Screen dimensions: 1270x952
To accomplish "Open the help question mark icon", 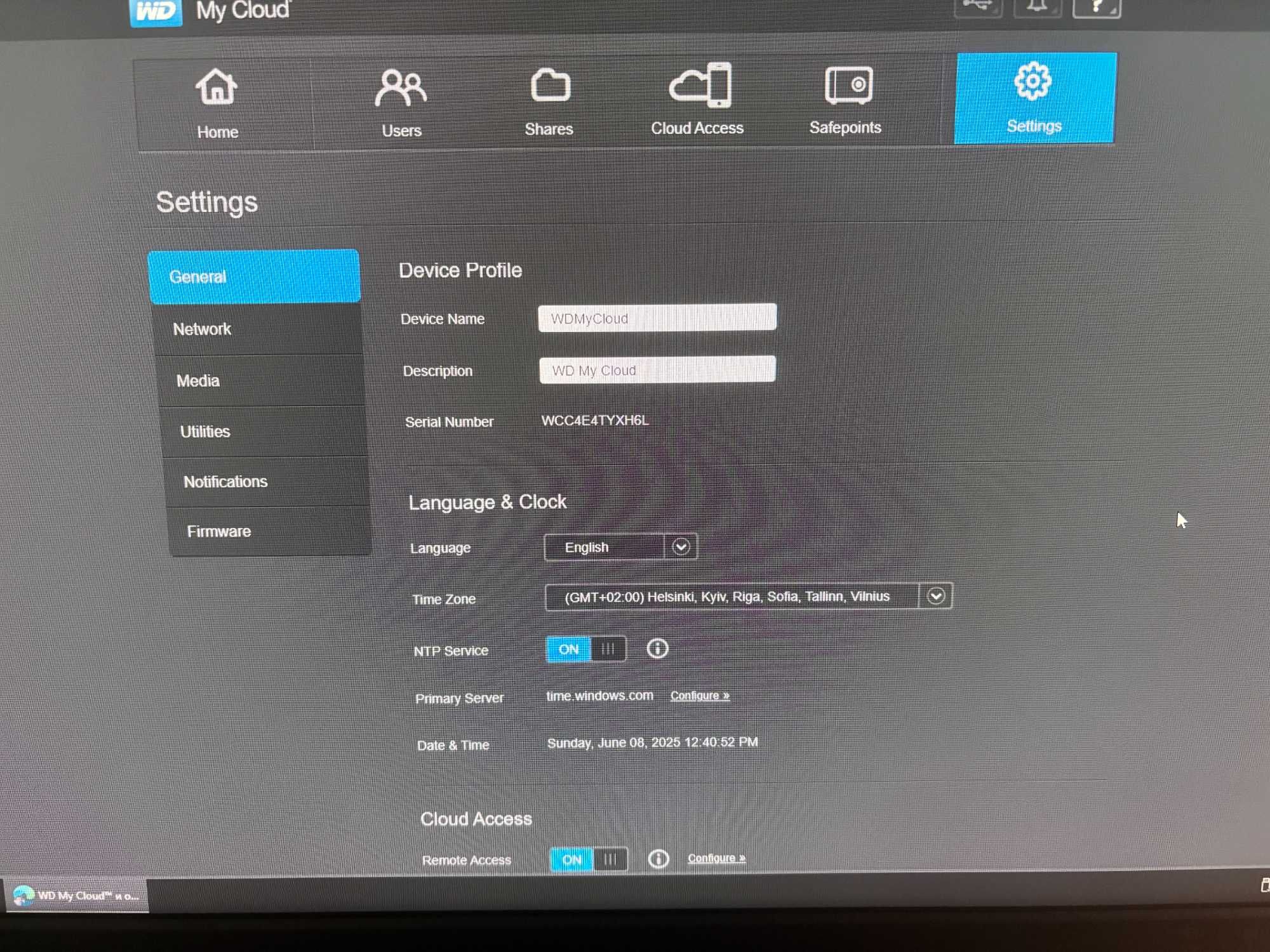I will (x=1097, y=8).
